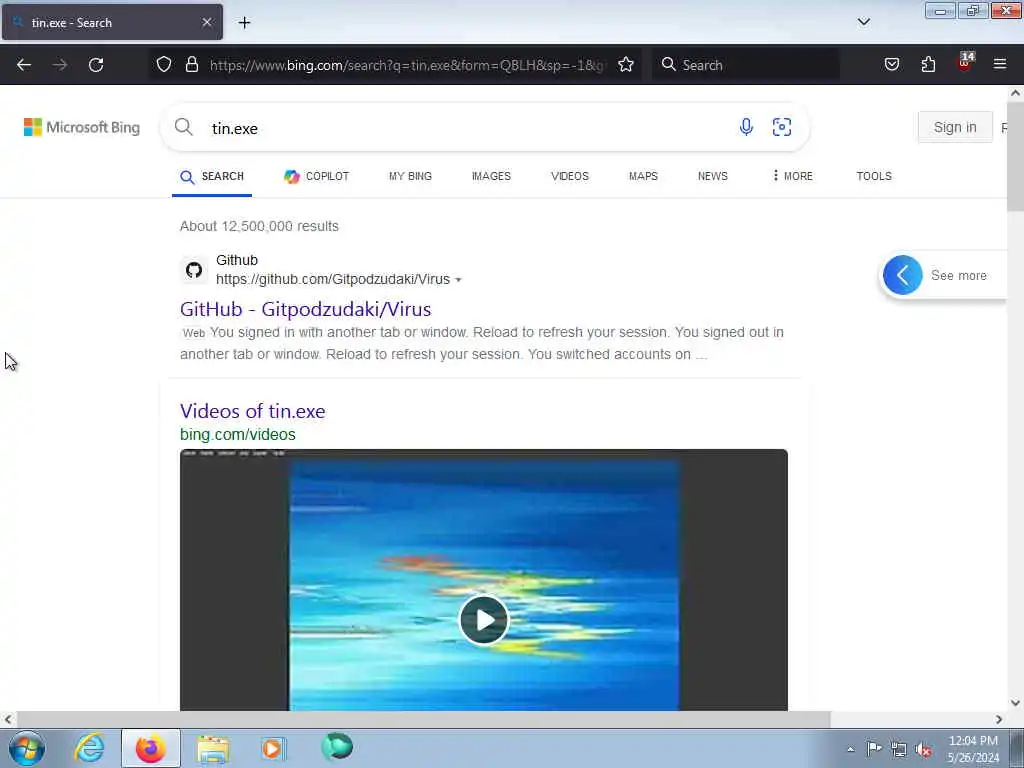The height and width of the screenshot is (768, 1024).
Task: Open the Firefox extensions puzzle icon
Action: click(x=928, y=64)
